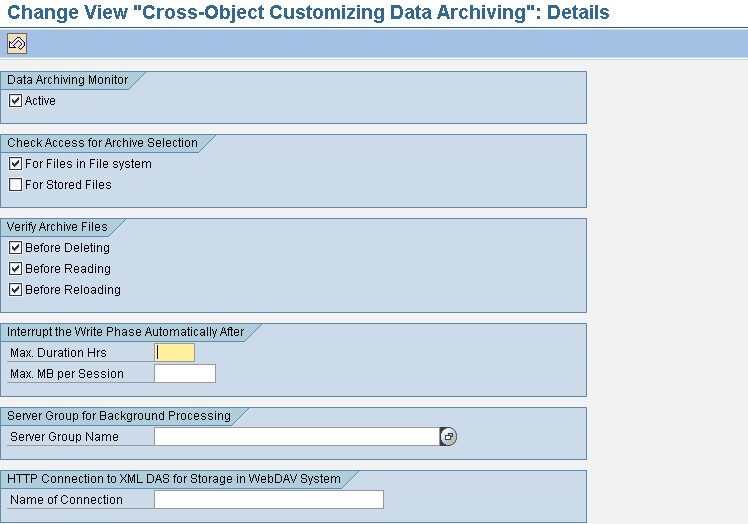
Task: Click the Data Archiving Monitor group header
Action: (x=67, y=80)
